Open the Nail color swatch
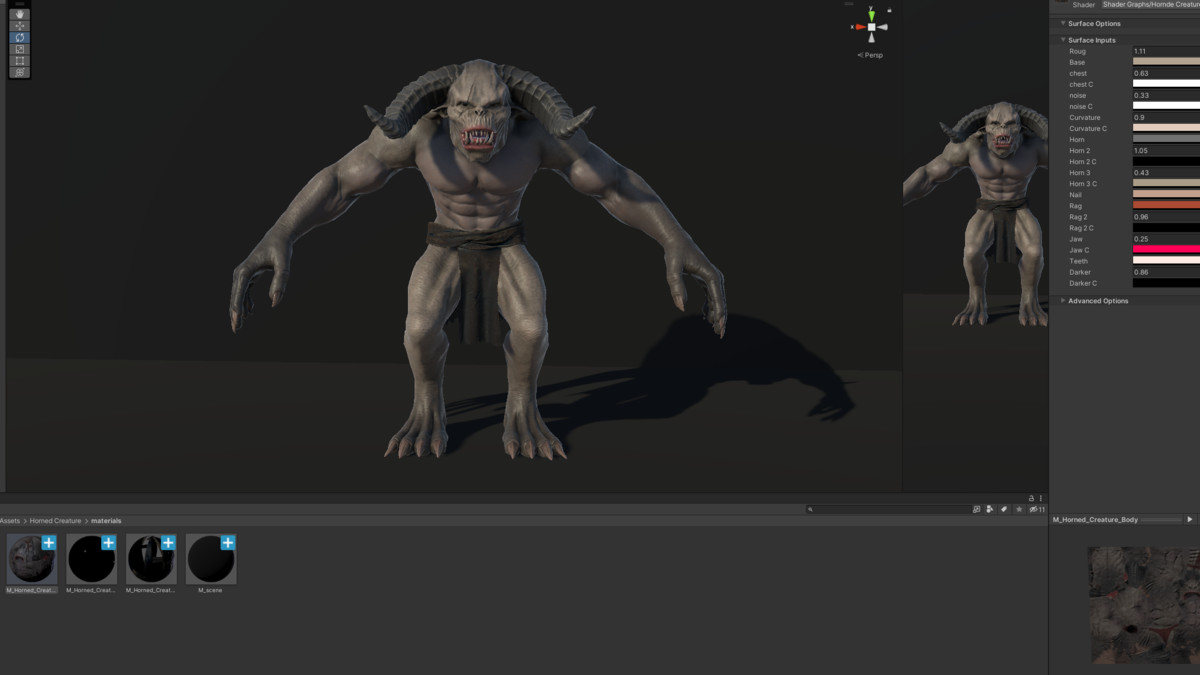1200x675 pixels. 1166,194
